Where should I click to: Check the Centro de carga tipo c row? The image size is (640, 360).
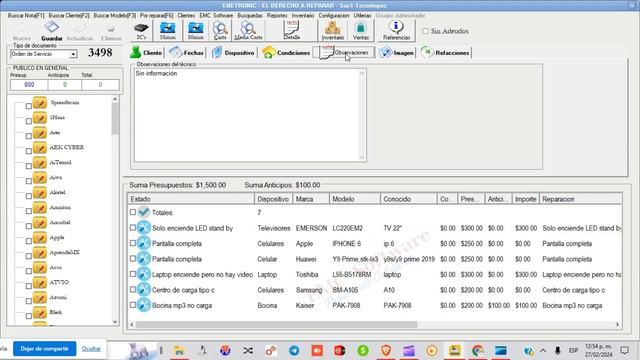coord(133,290)
